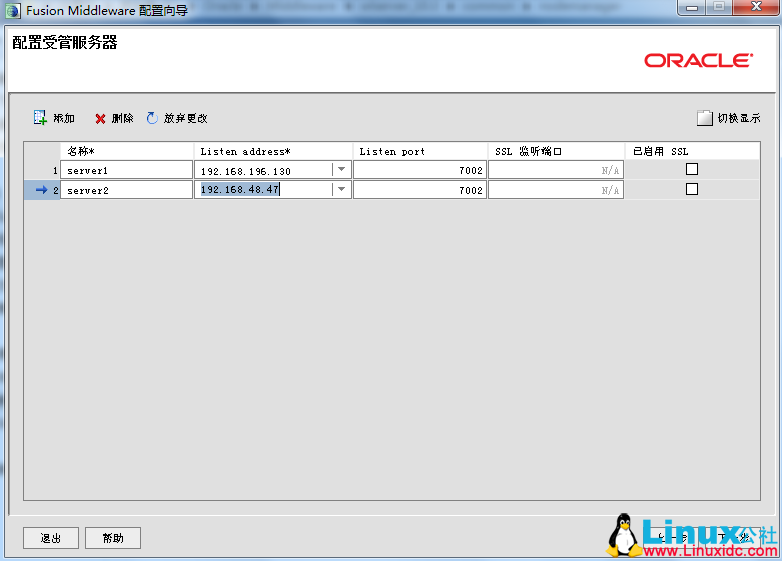Click the Help (帮助) button
This screenshot has height=561, width=782.
113,538
